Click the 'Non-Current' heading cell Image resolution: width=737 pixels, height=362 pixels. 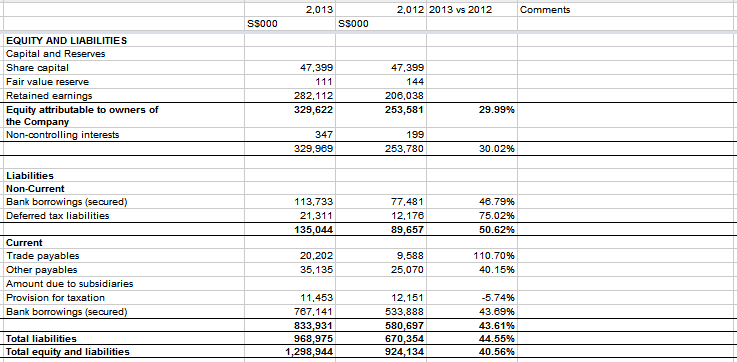[x=124, y=189]
